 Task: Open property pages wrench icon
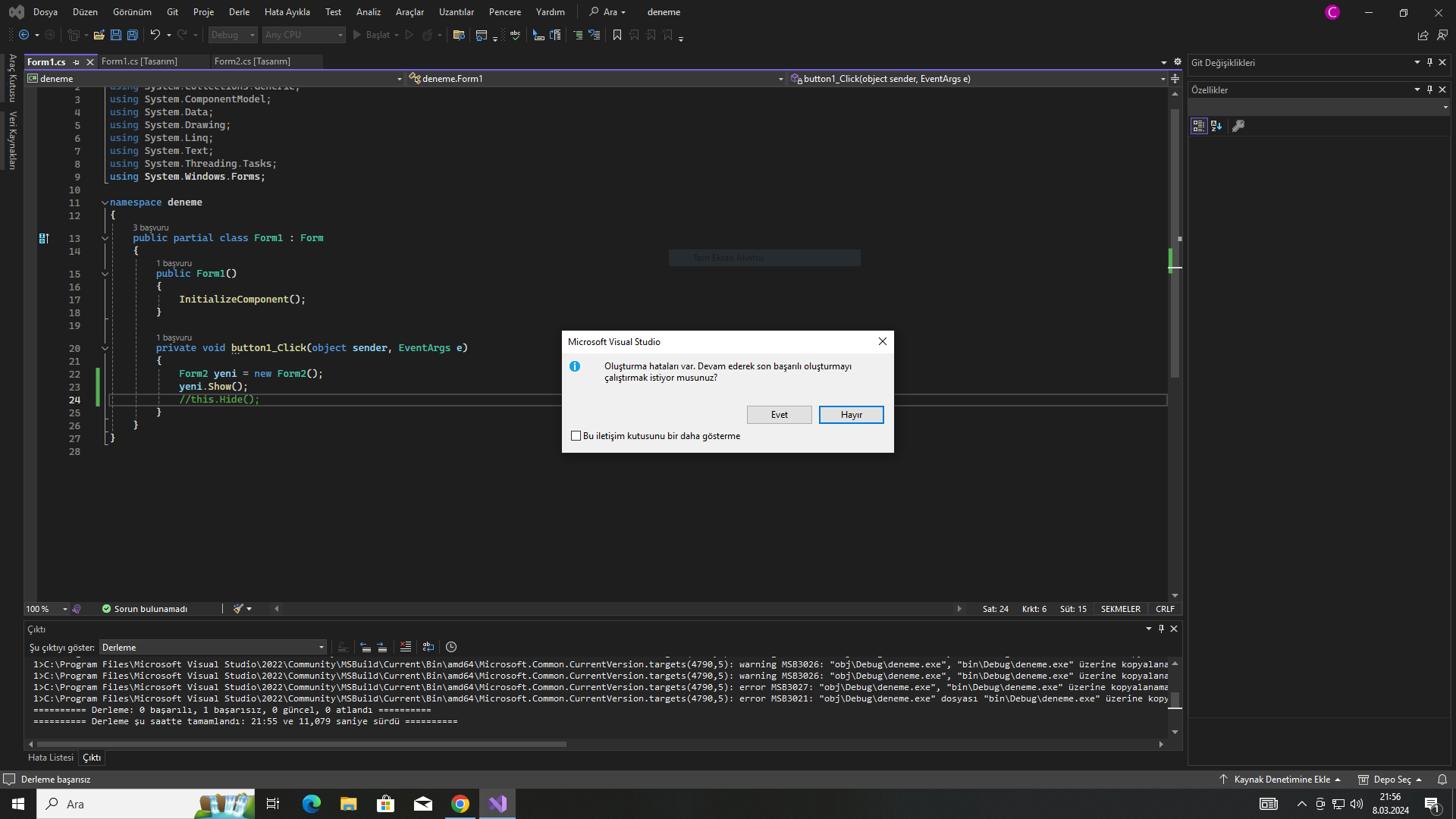pos(1238,126)
